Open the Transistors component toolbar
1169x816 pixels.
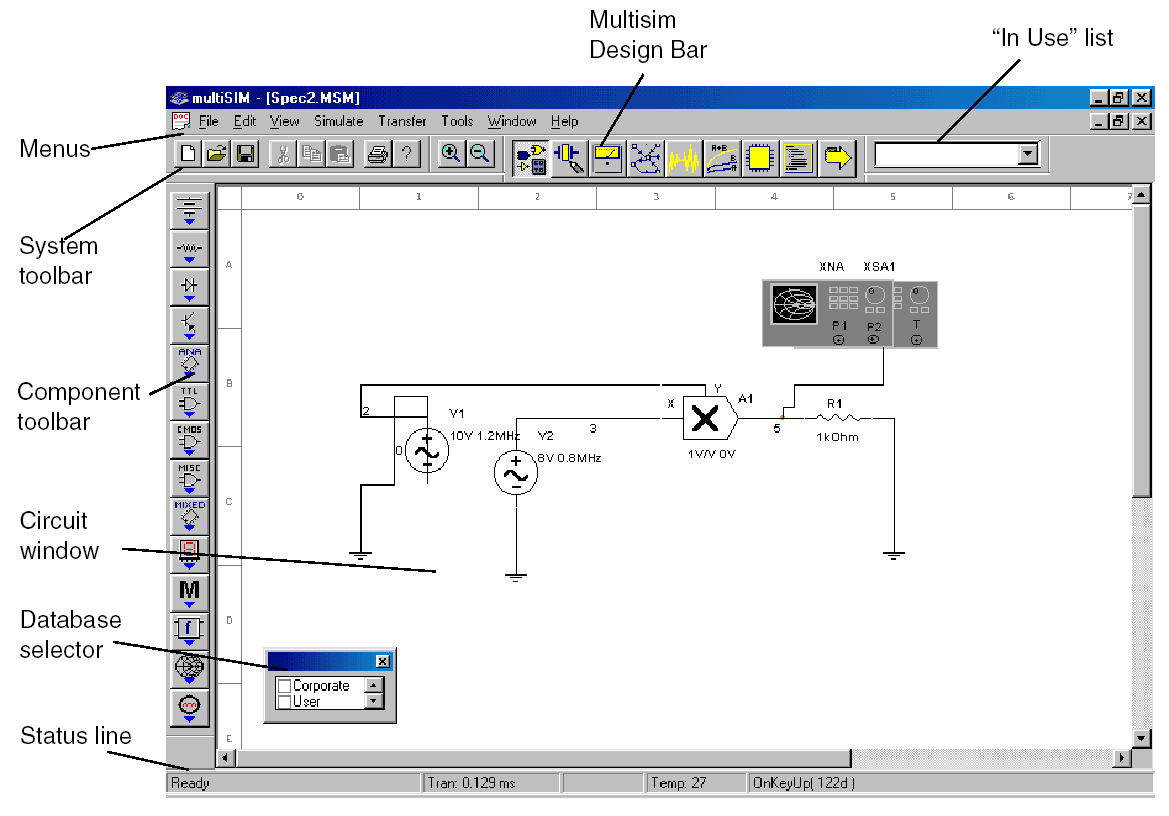pos(189,326)
